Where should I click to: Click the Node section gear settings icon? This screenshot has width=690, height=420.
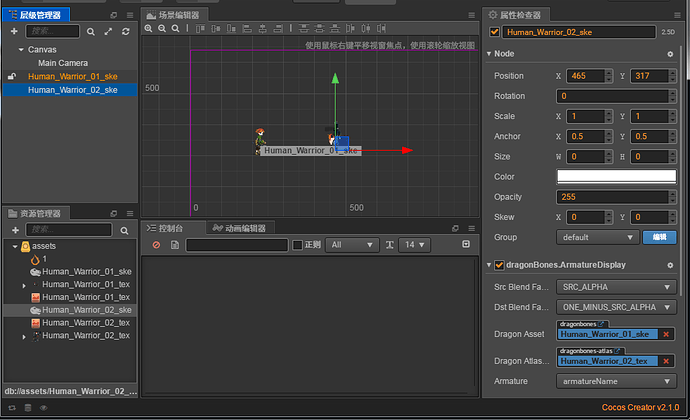tap(670, 54)
